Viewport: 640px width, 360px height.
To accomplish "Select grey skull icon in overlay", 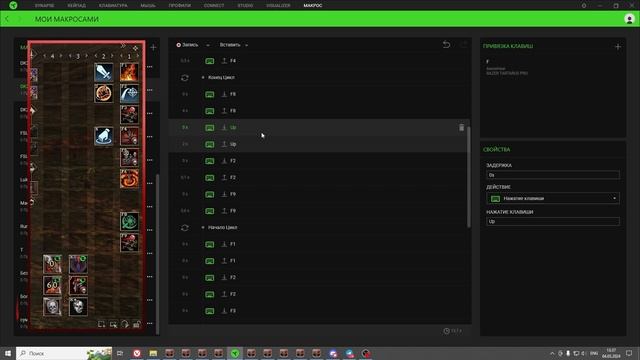I will click(52, 307).
